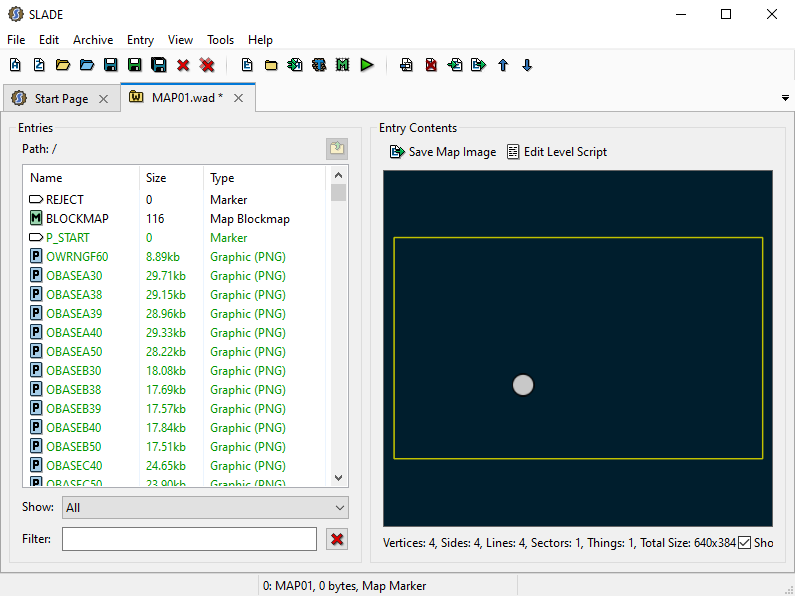
Task: Click the green Run archive play icon
Action: [x=367, y=65]
